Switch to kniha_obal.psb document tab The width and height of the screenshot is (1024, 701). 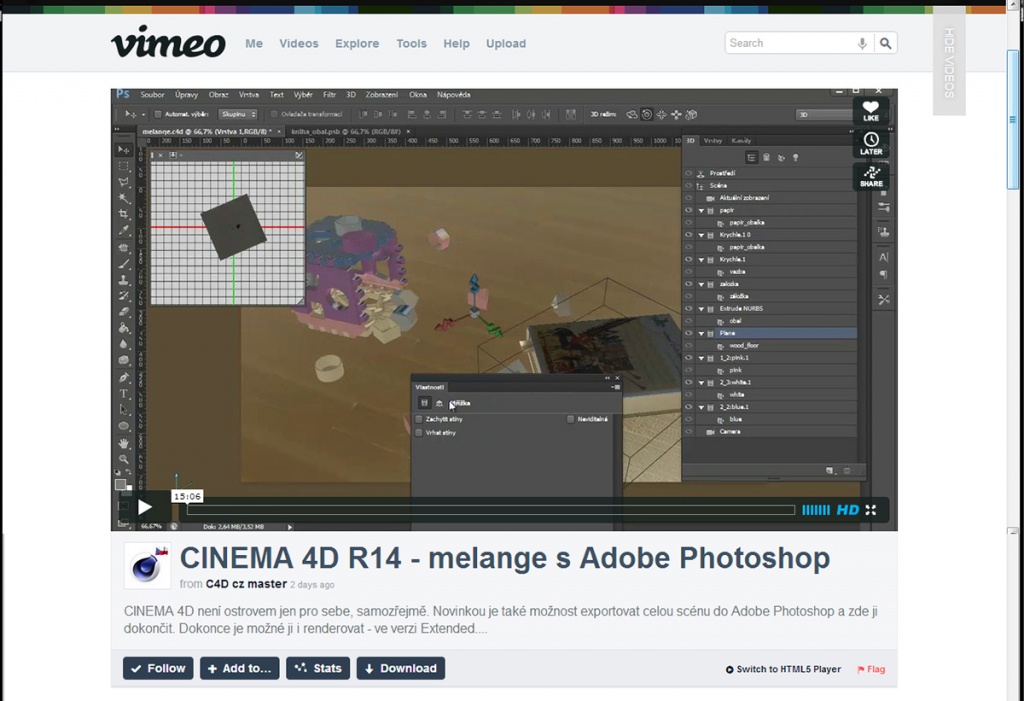[x=347, y=131]
